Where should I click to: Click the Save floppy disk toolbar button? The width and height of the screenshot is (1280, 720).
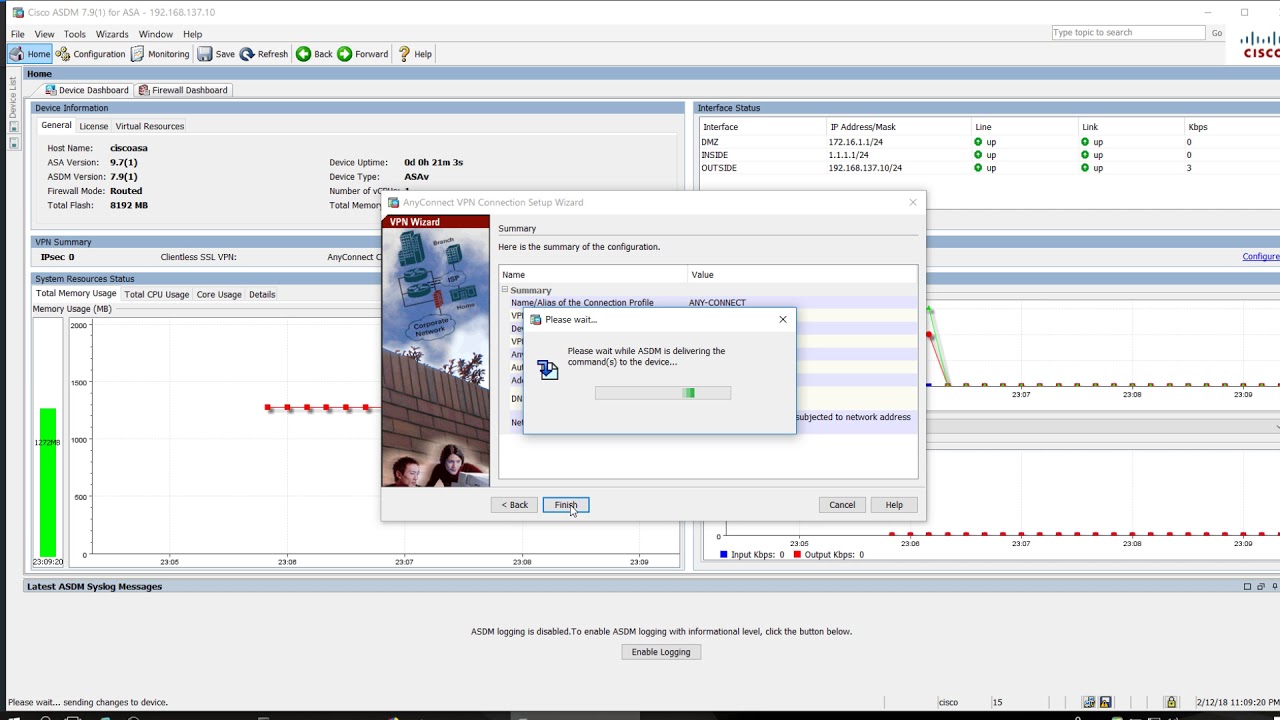coord(216,54)
